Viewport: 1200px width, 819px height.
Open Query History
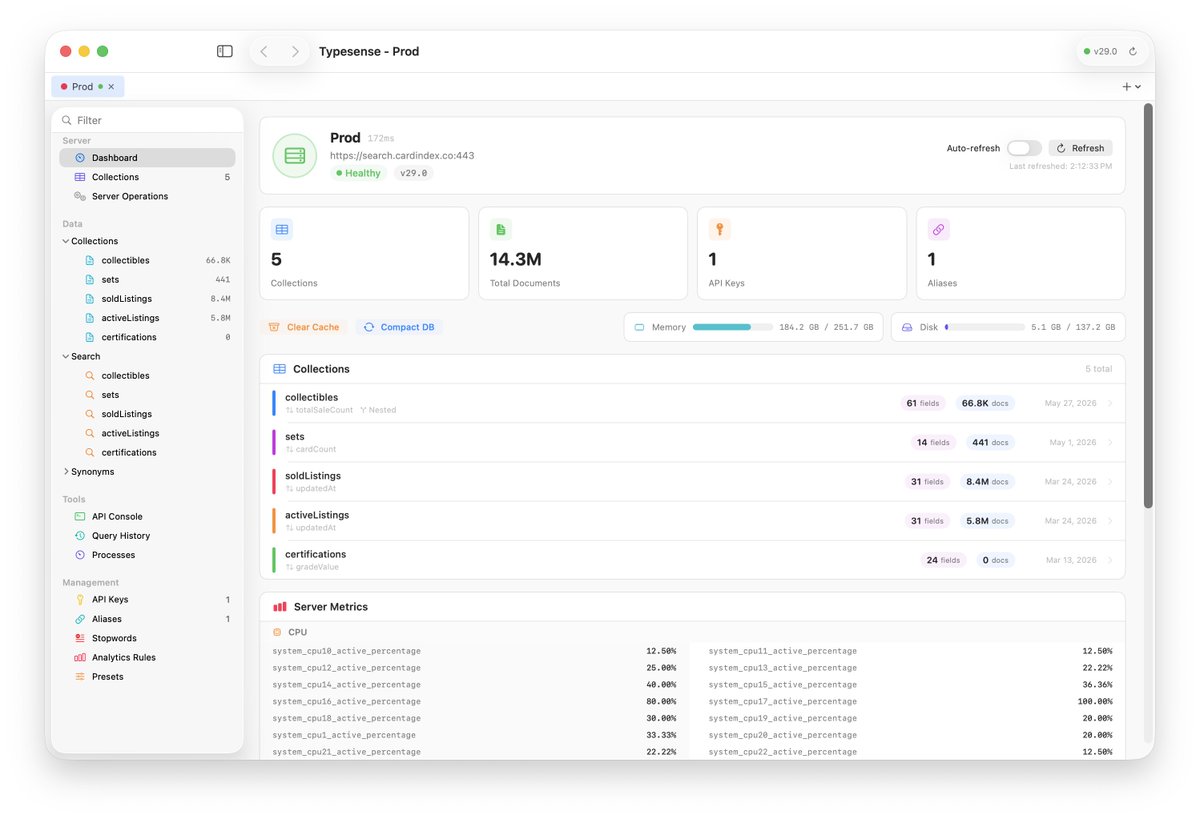147,536
